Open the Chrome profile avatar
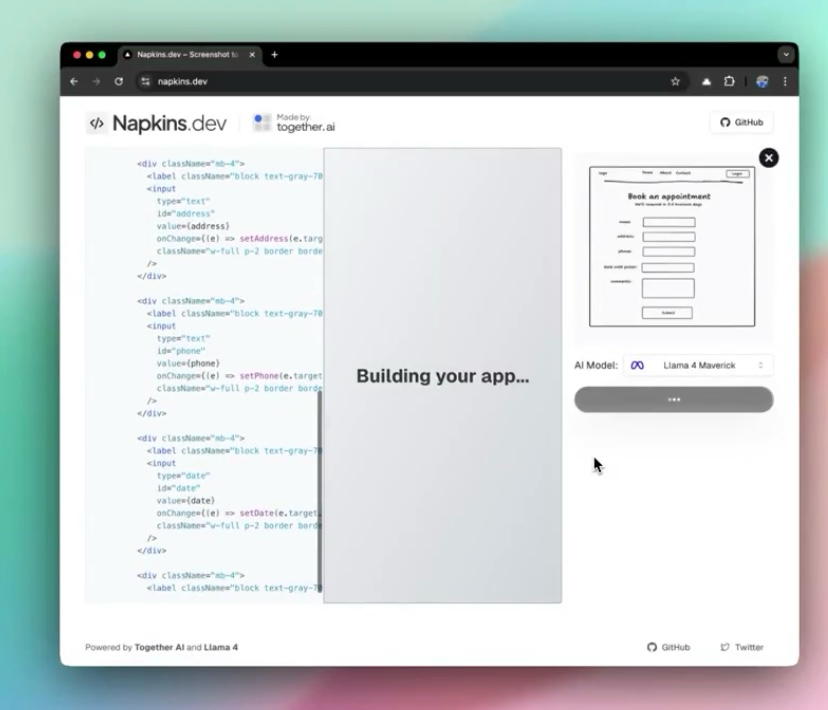Viewport: 828px width, 710px height. [x=762, y=81]
